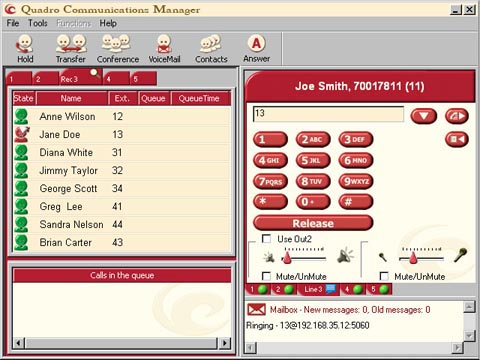Click the dial number input field

click(328, 114)
